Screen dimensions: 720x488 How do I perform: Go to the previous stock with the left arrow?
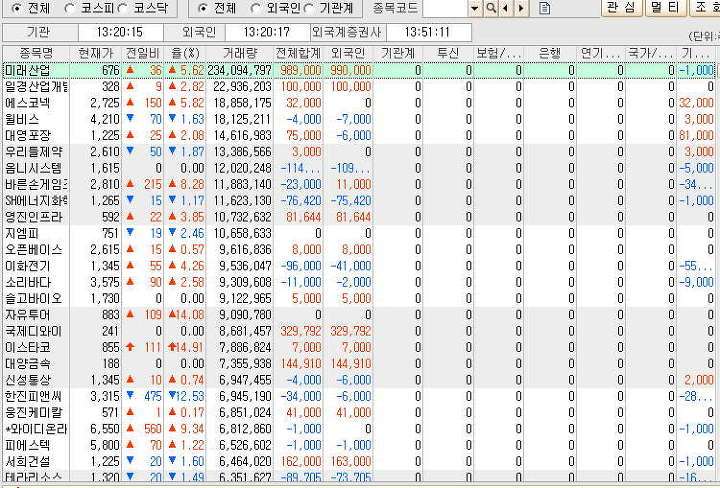pos(506,8)
